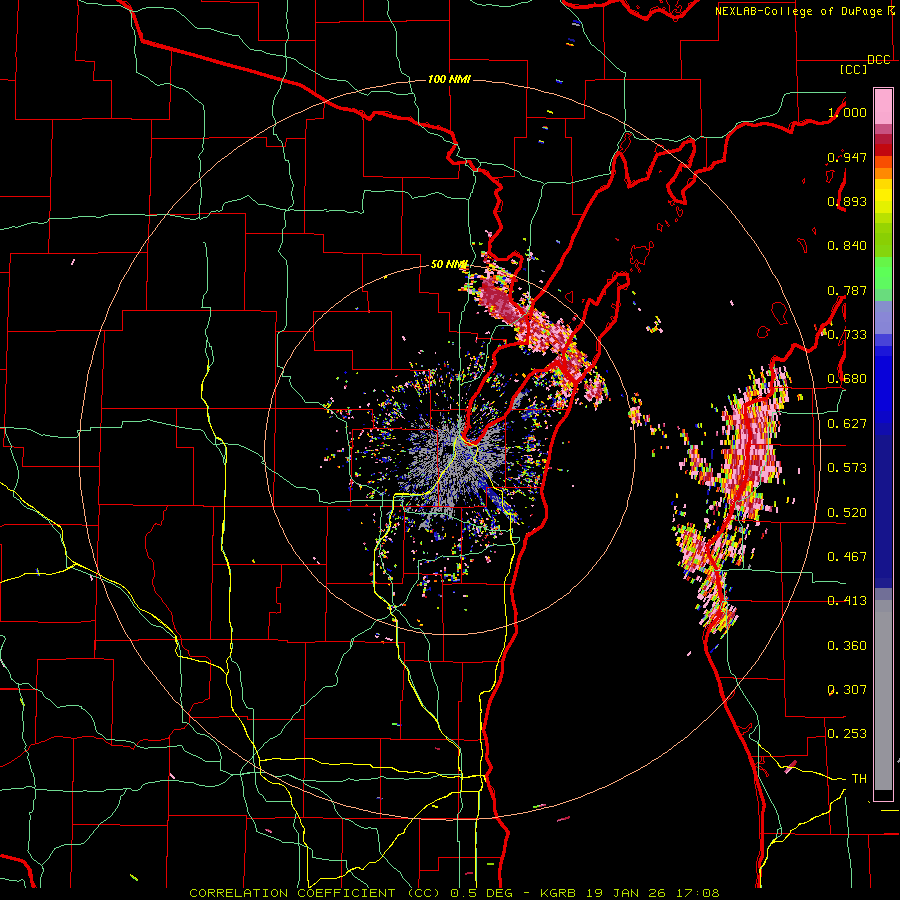Viewport: 900px width, 900px height.
Task: Click the 0.360 legend value
Action: [x=847, y=646]
